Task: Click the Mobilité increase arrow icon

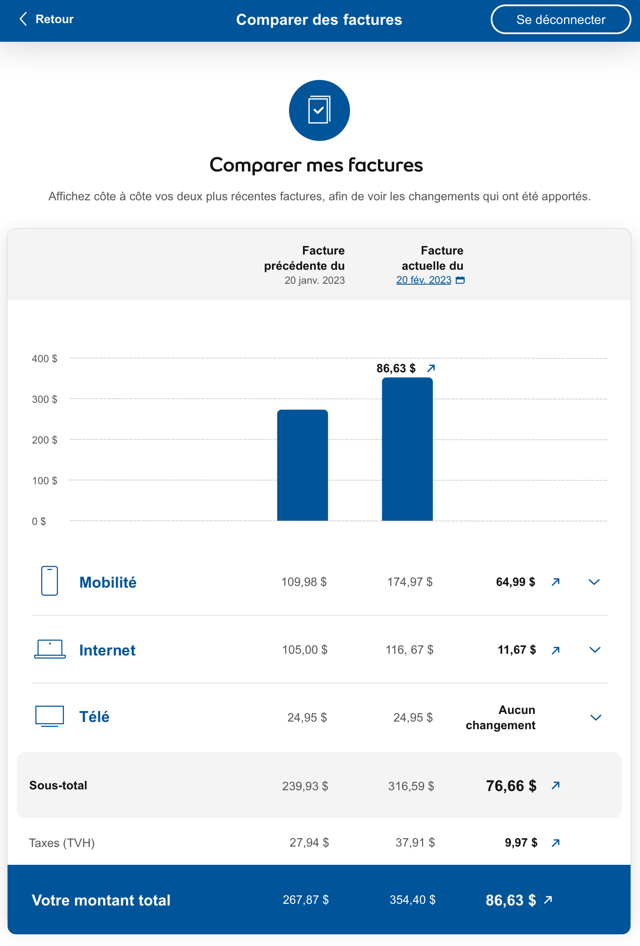Action: coord(556,582)
